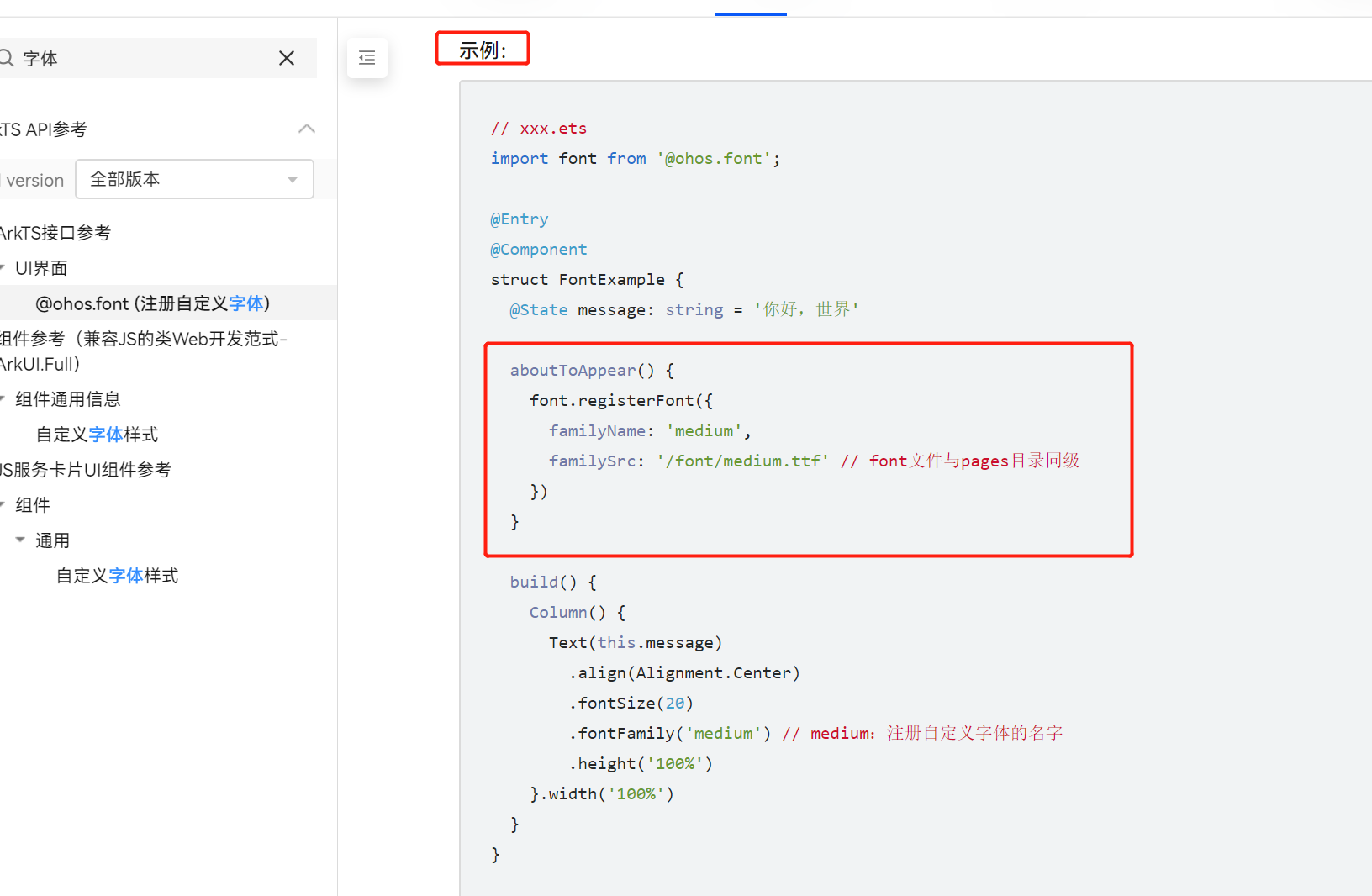Click the 示例 heading above the code
The width and height of the screenshot is (1372, 896).
[483, 50]
